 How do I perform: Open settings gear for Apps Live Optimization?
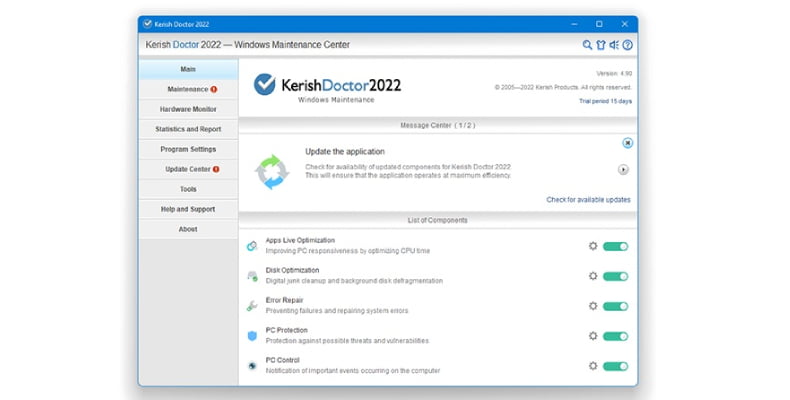(593, 246)
